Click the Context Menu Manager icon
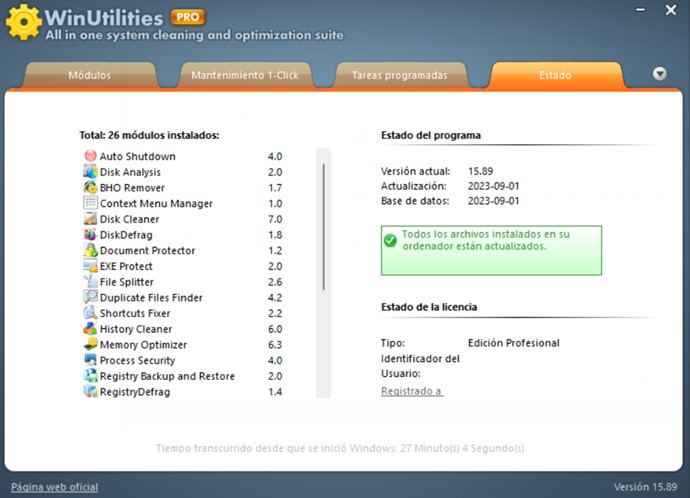The height and width of the screenshot is (498, 690). [90, 203]
